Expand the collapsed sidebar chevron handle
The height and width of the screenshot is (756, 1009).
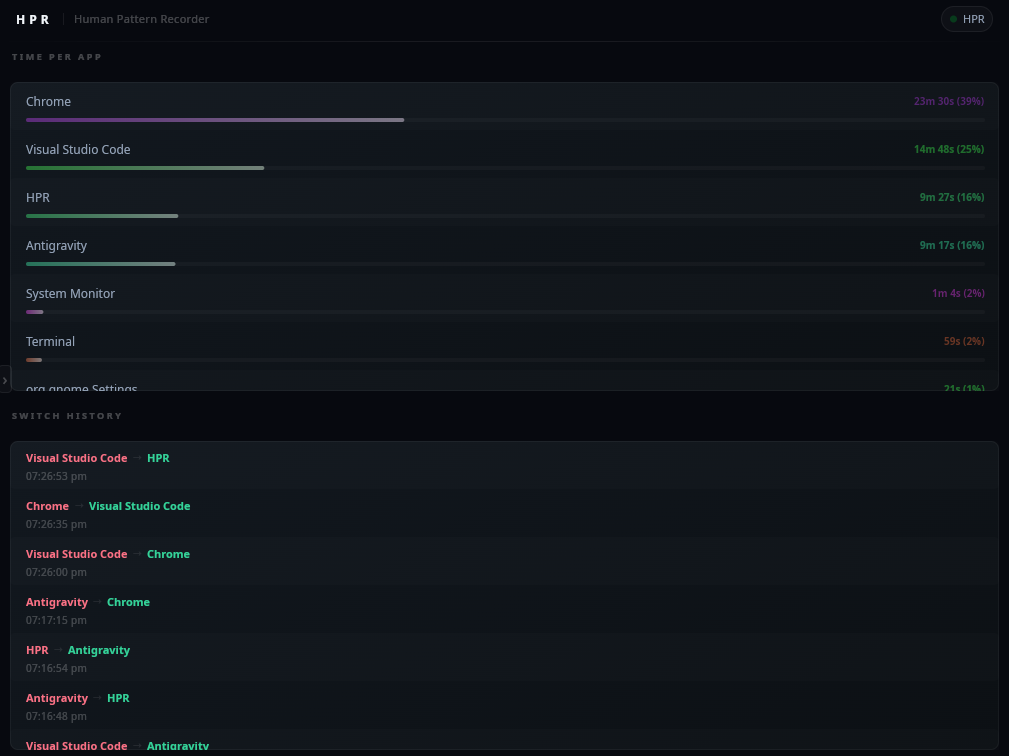pos(5,380)
